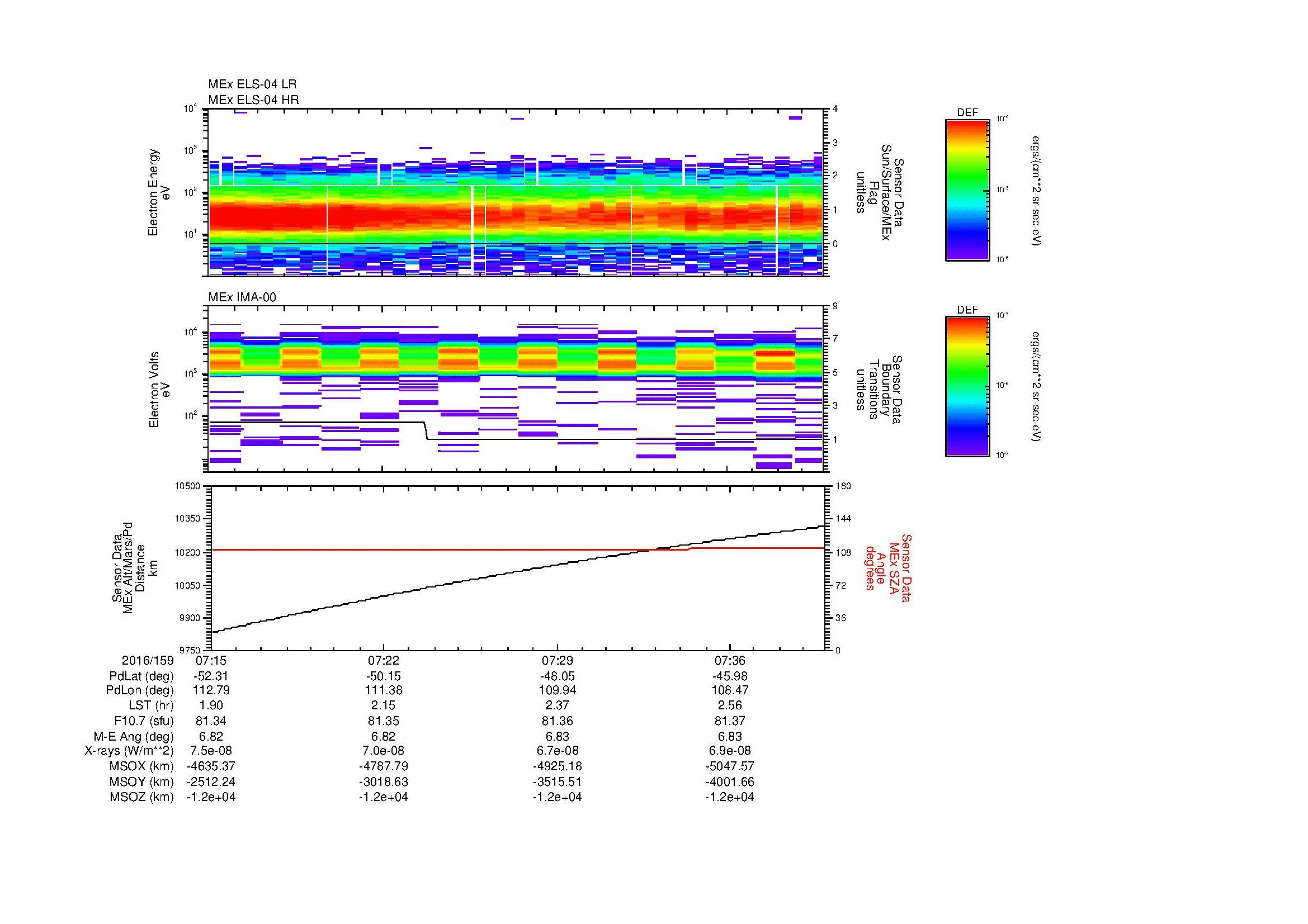Click the PdLat value -45.98
Screen dimensions: 1308x924
tap(730, 676)
